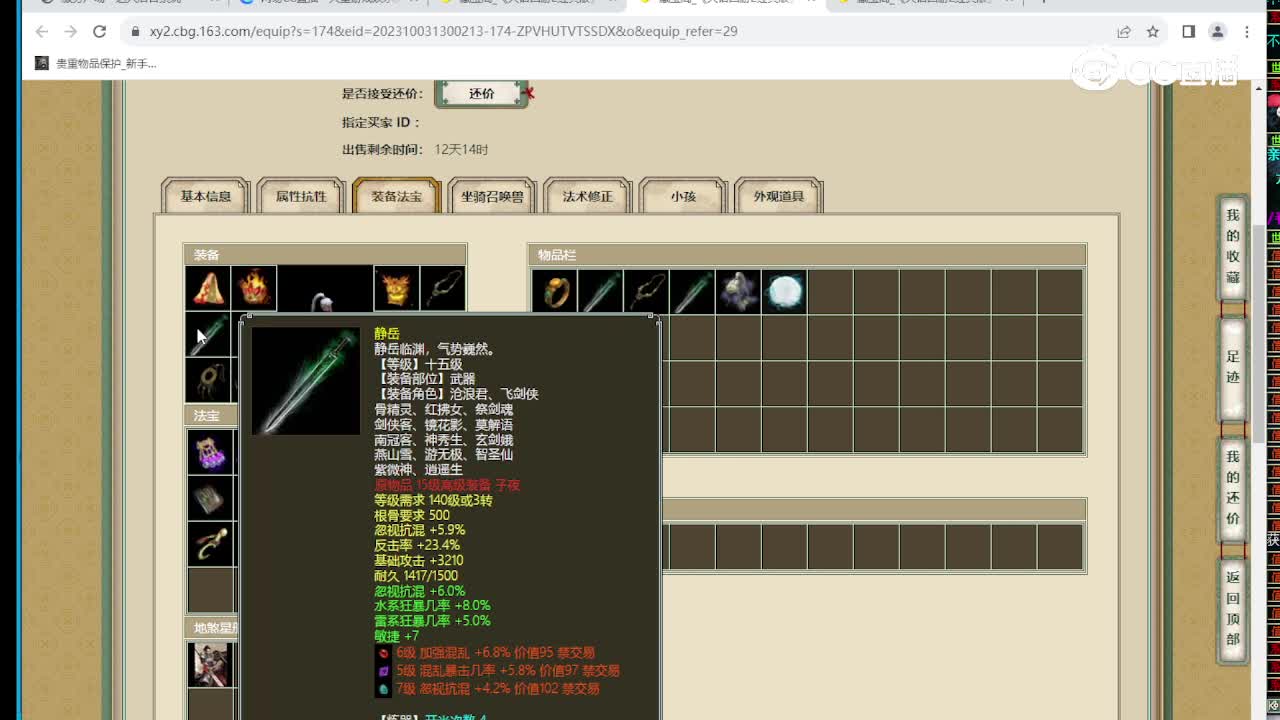
Task: Switch to the 法术修正 tab
Action: tap(587, 196)
